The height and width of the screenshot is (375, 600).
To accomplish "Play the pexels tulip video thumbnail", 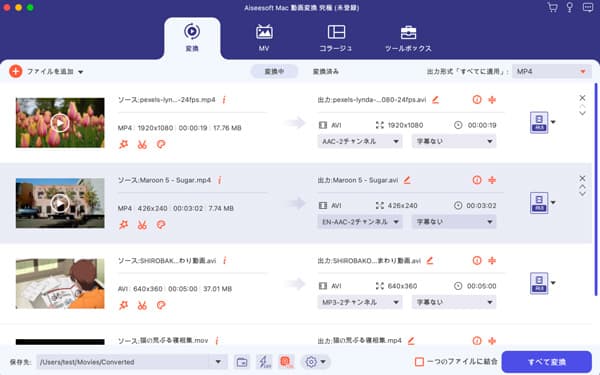I will pyautogui.click(x=60, y=123).
